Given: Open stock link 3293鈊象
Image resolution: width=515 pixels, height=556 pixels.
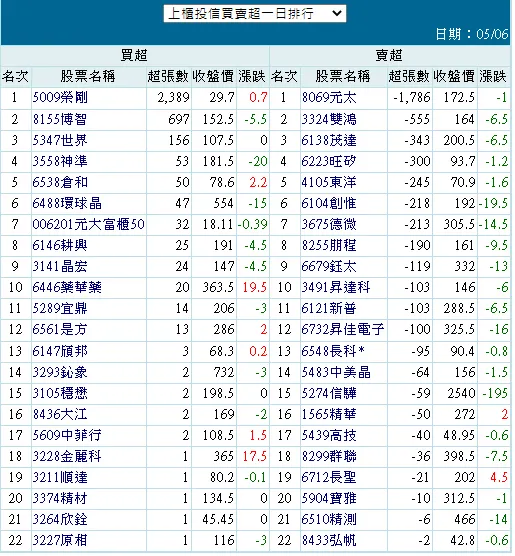Looking at the screenshot, I should 60,372.
